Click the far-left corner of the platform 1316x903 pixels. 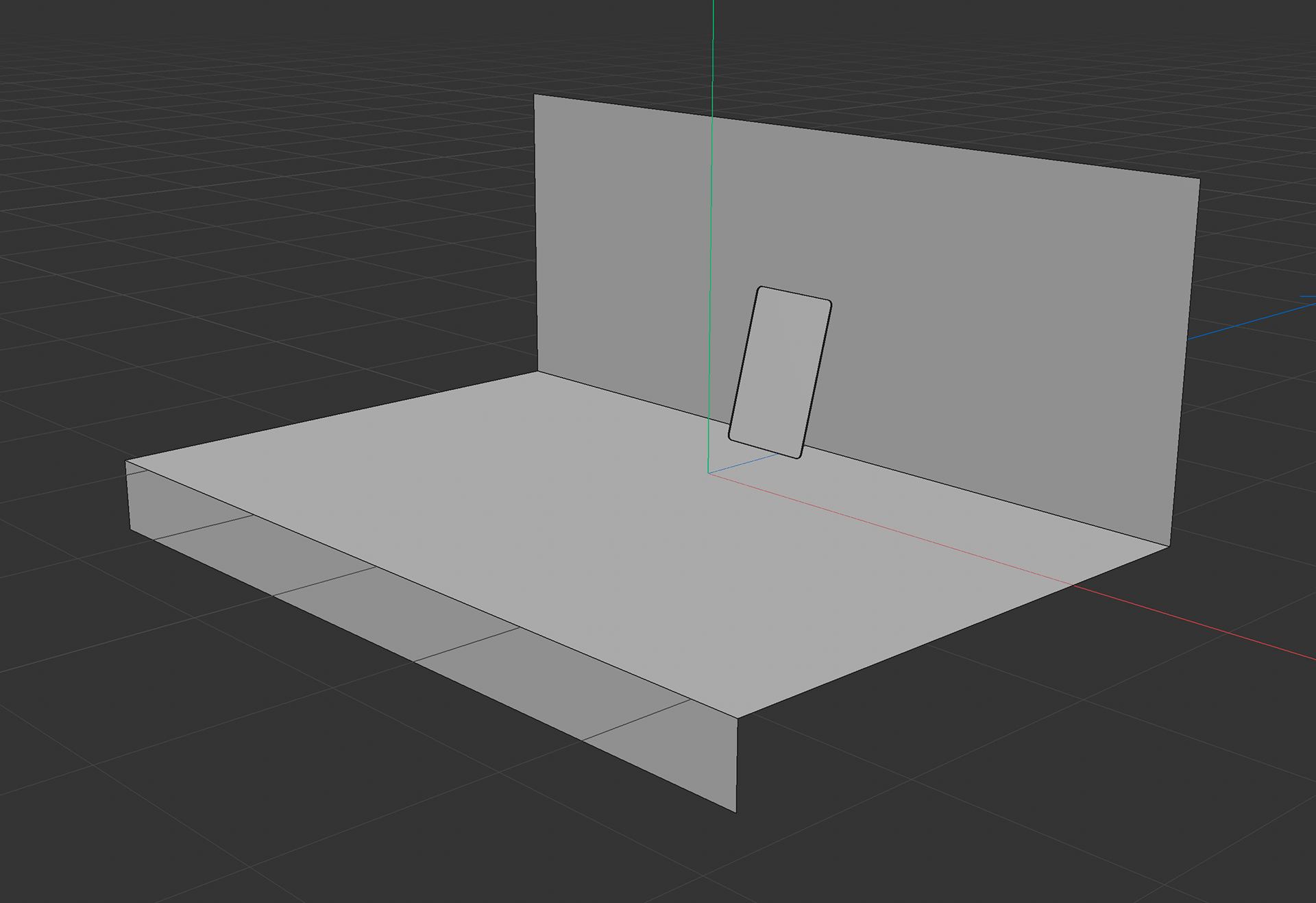point(126,461)
